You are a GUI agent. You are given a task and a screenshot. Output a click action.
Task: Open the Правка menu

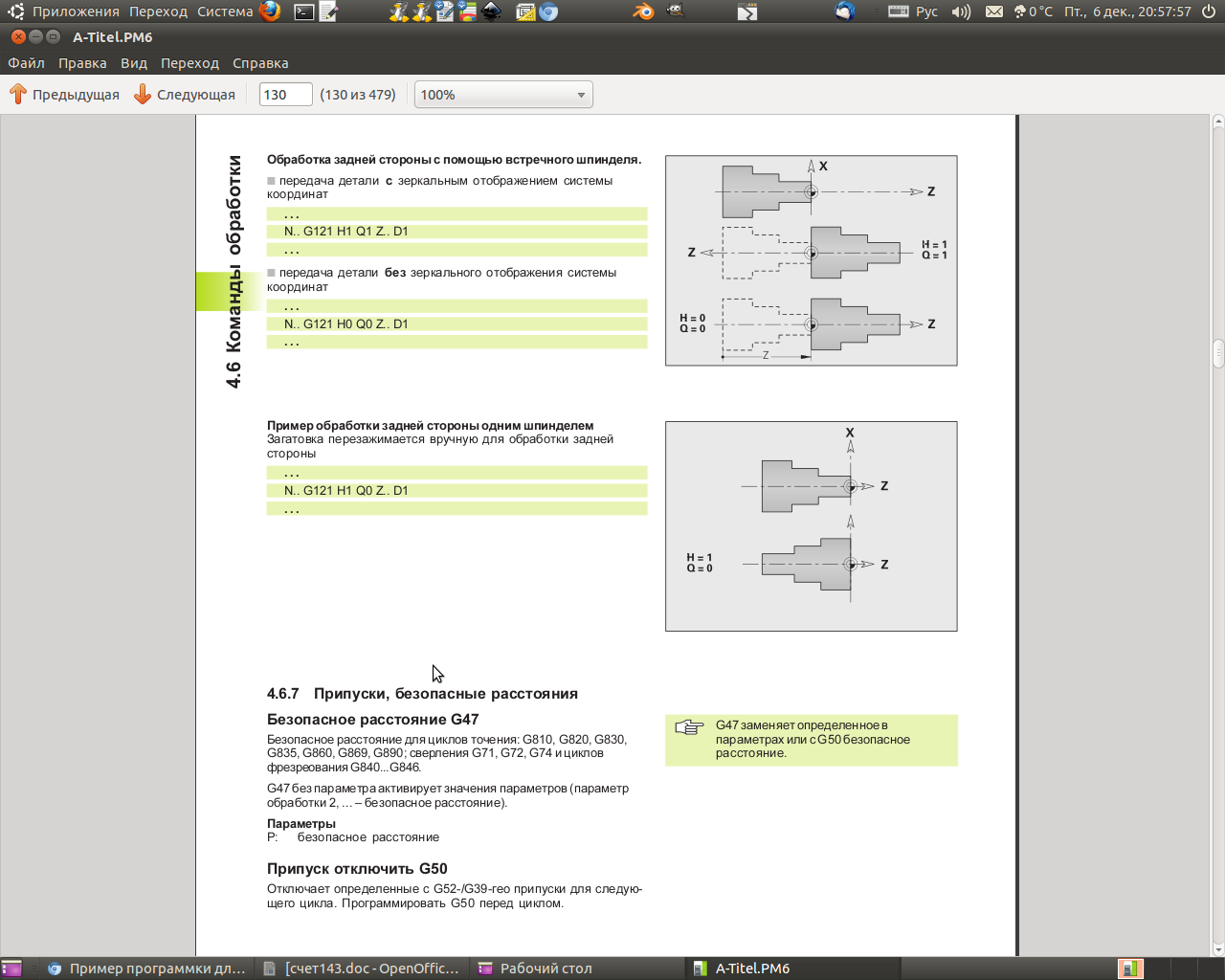pyautogui.click(x=82, y=63)
